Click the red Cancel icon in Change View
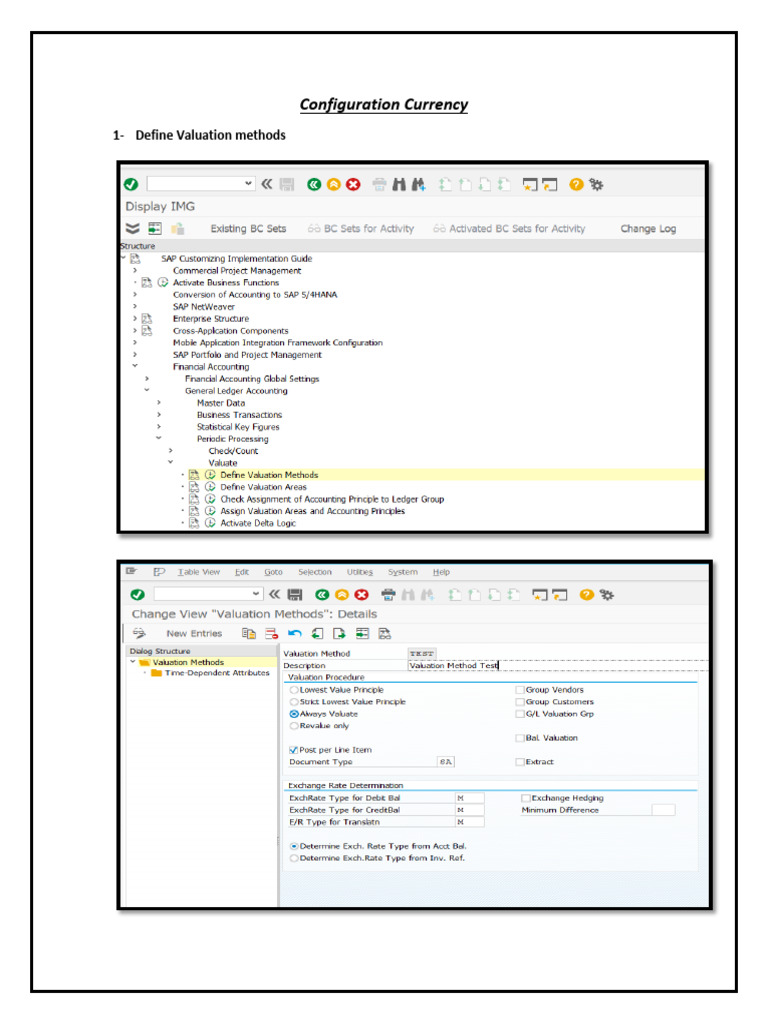768x1024 pixels. click(362, 594)
